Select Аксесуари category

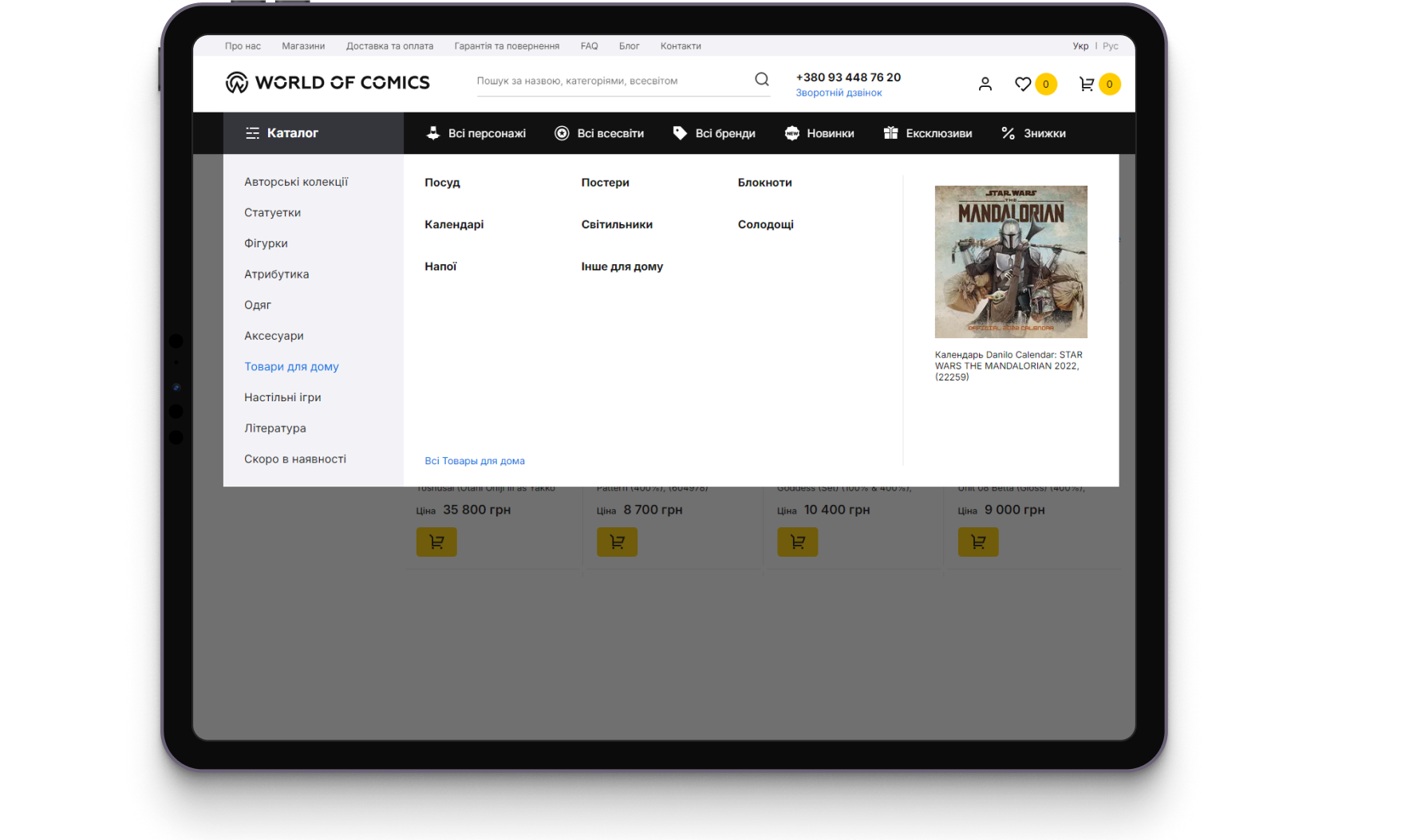click(274, 336)
